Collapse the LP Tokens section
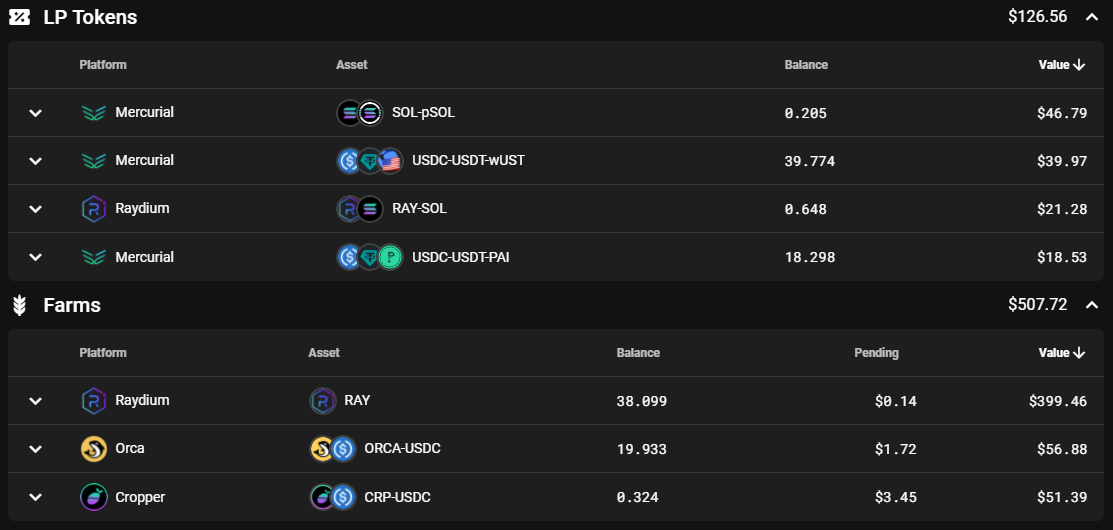Viewport: 1113px width, 530px height. tap(1091, 17)
